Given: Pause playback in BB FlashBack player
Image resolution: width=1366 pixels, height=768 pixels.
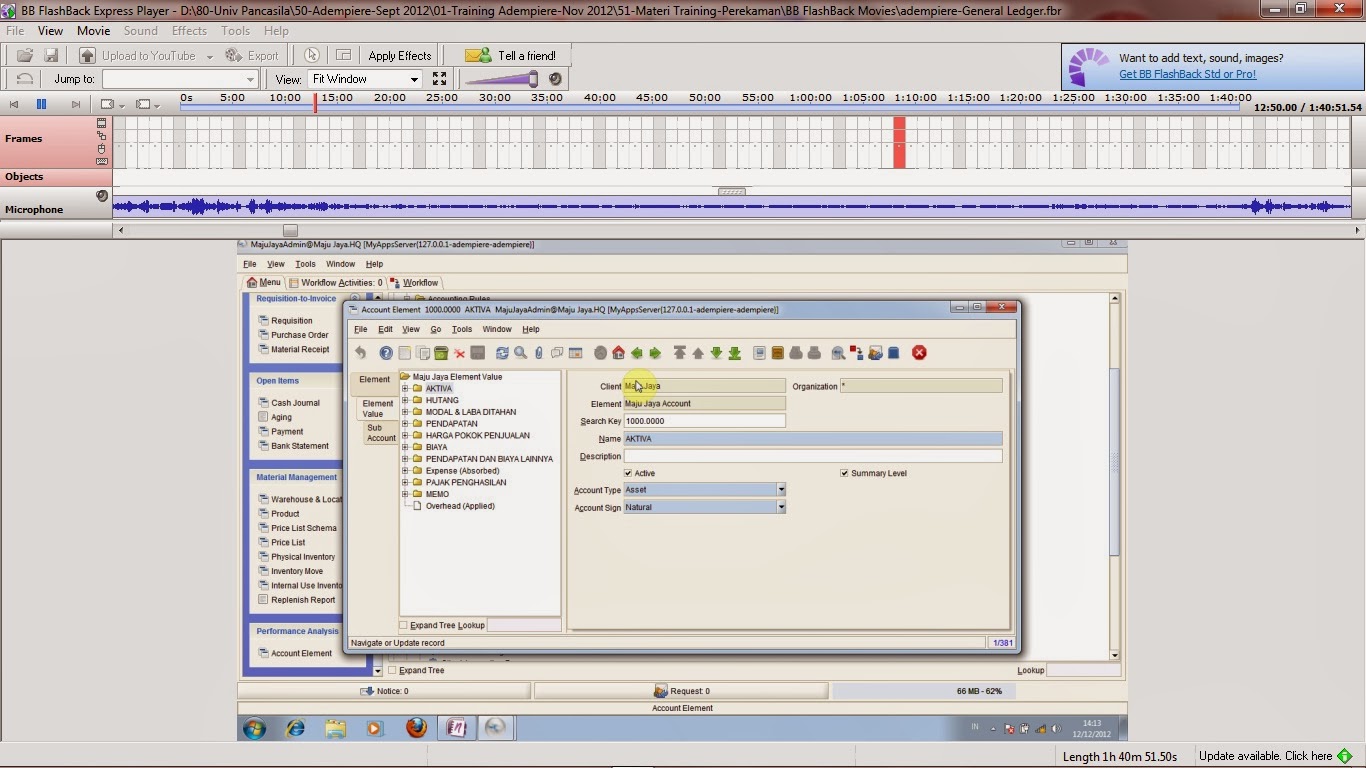Looking at the screenshot, I should coord(41,104).
